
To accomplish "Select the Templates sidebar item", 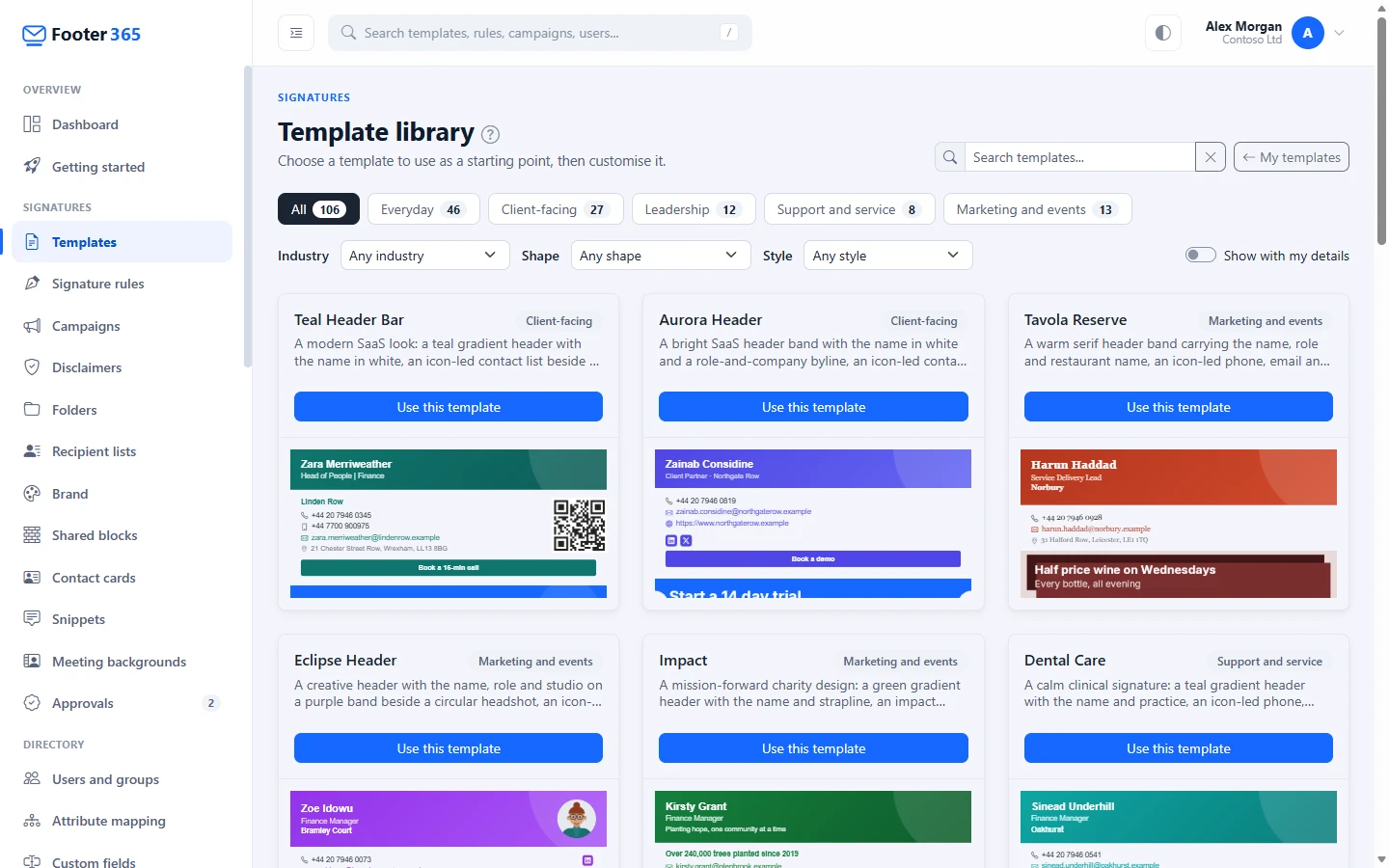I will pyautogui.click(x=122, y=242).
